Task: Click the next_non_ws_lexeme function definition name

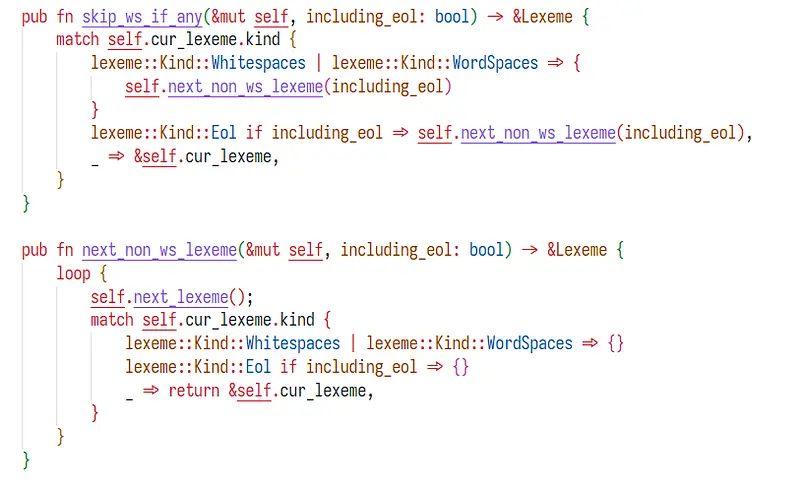Action: point(159,249)
